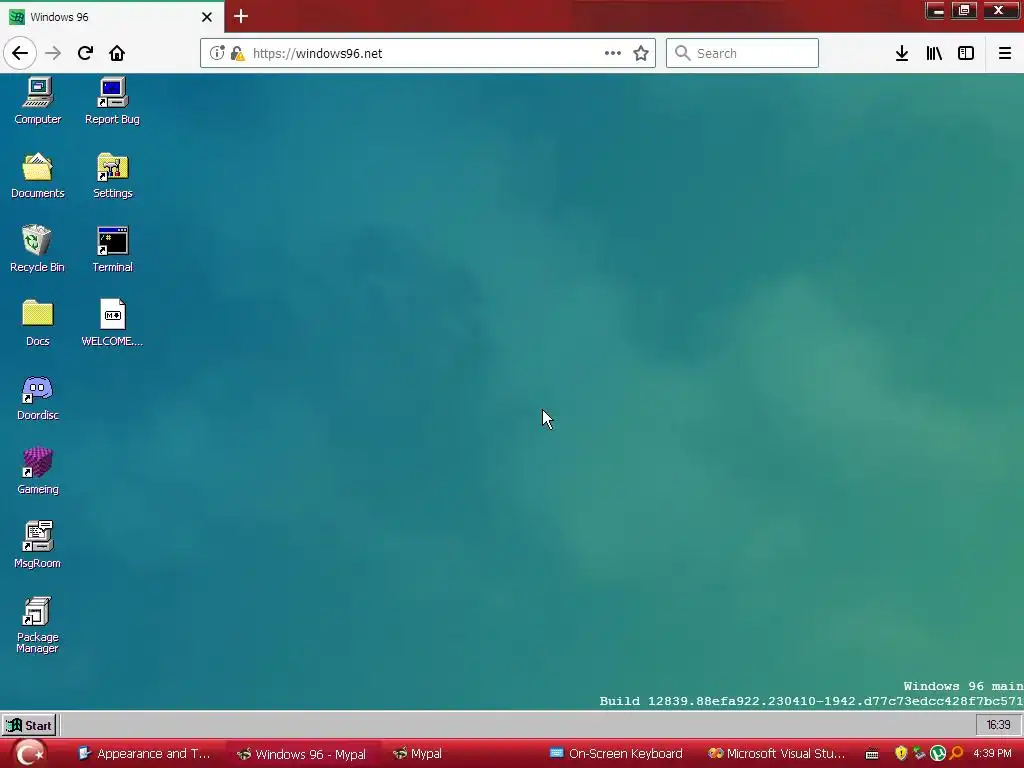Bookmark this page with the star
Viewport: 1024px width, 768px height.
pyautogui.click(x=641, y=53)
